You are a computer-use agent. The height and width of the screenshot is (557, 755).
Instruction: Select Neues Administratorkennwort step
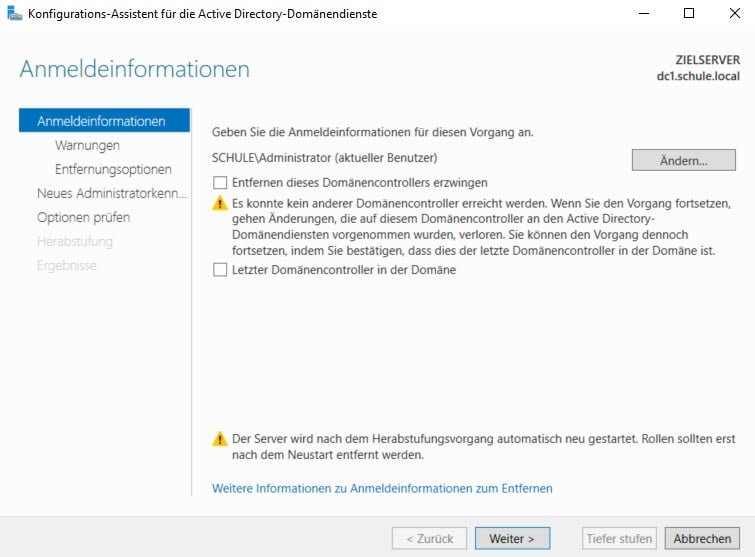point(112,194)
